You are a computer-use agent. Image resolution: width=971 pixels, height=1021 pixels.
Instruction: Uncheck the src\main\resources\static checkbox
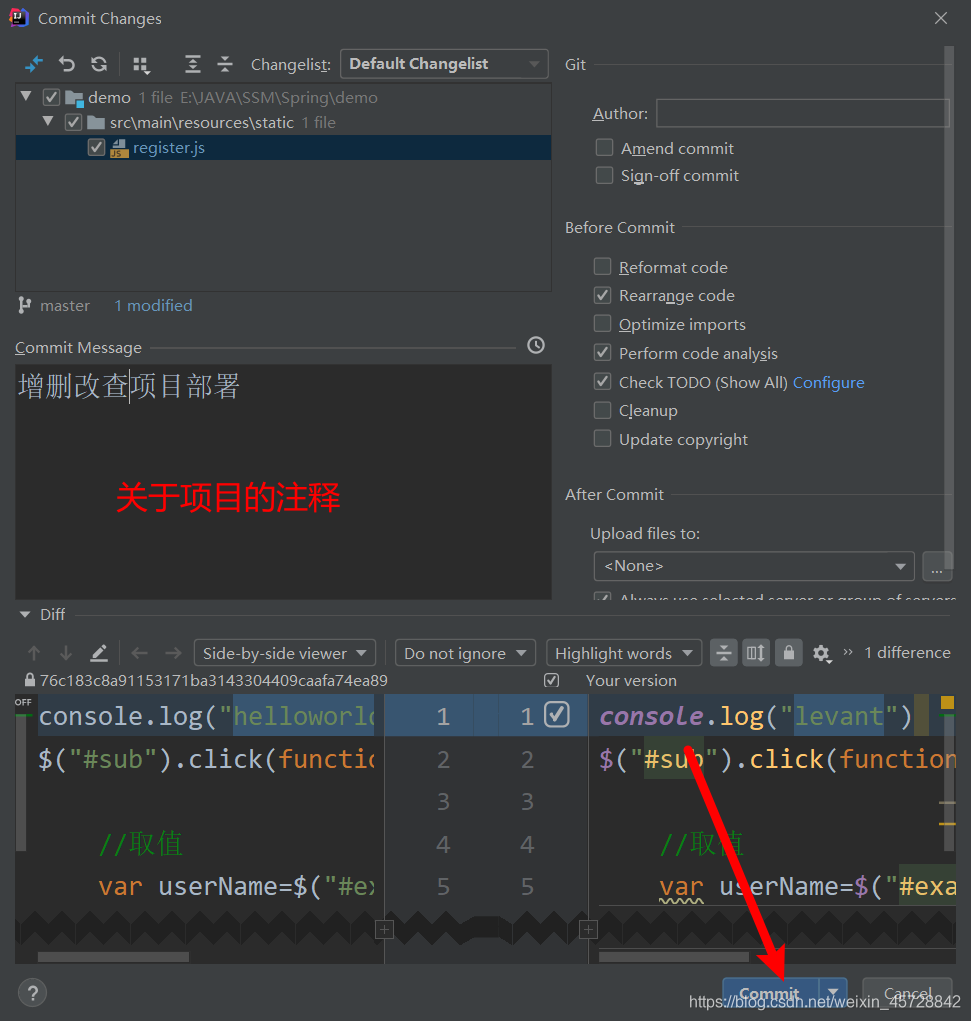(74, 122)
